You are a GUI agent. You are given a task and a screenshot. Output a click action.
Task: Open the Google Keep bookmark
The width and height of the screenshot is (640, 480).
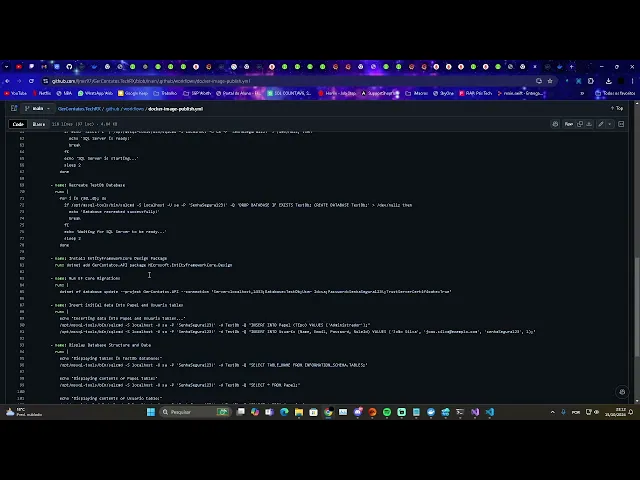coord(133,93)
